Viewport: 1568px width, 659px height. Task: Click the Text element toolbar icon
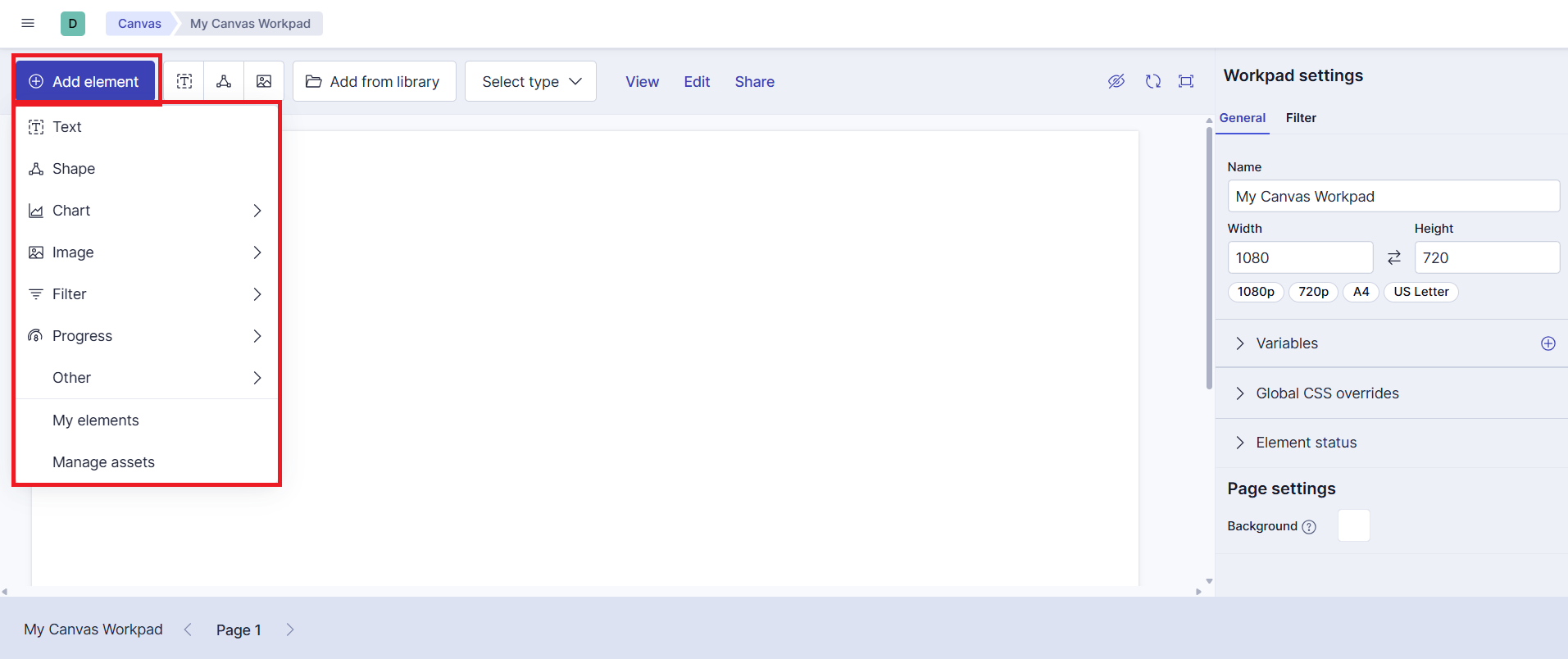tap(184, 81)
